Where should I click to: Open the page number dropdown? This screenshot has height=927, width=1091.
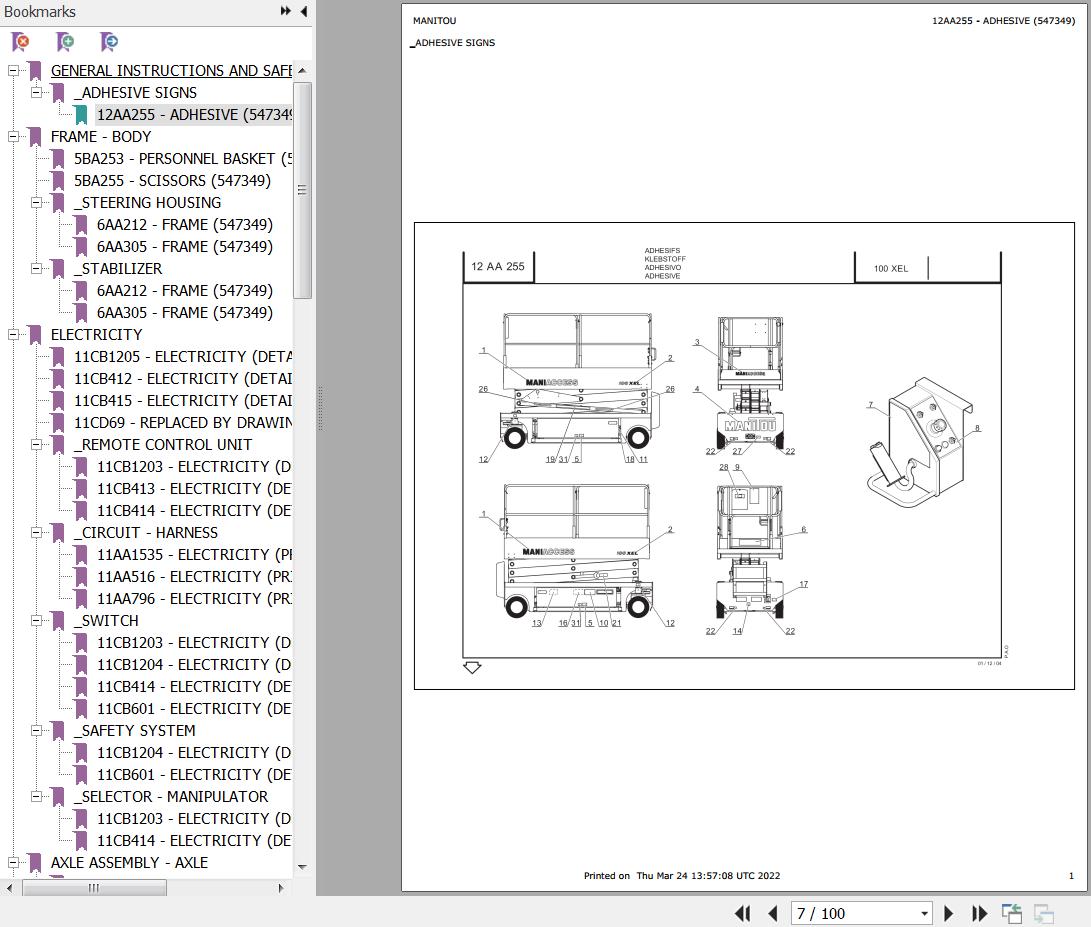pyautogui.click(x=924, y=914)
